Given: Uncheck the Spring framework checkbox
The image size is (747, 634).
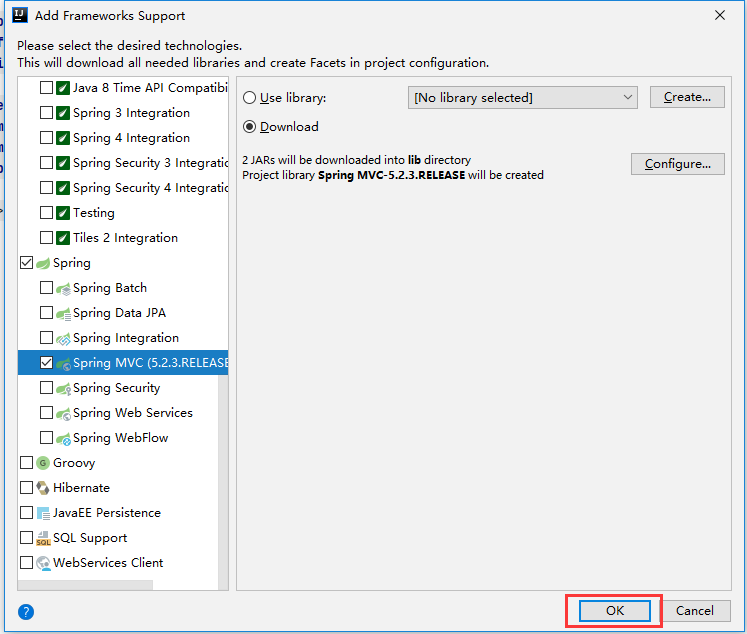Looking at the screenshot, I should click(26, 262).
